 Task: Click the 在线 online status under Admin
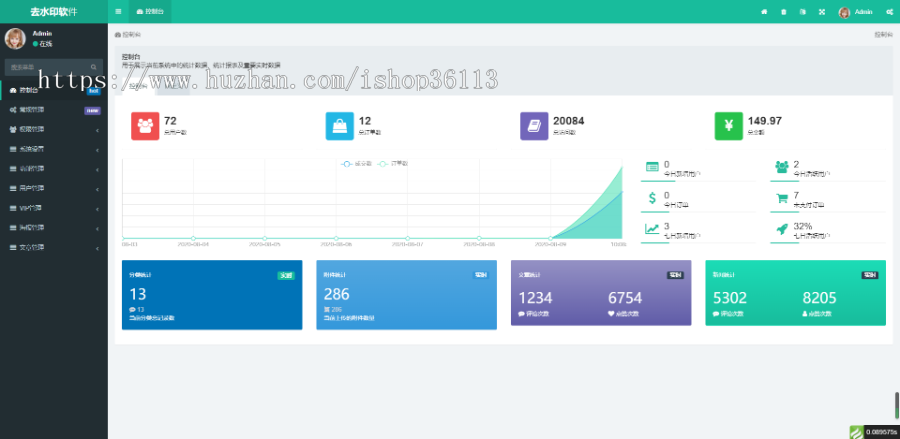tap(42, 44)
